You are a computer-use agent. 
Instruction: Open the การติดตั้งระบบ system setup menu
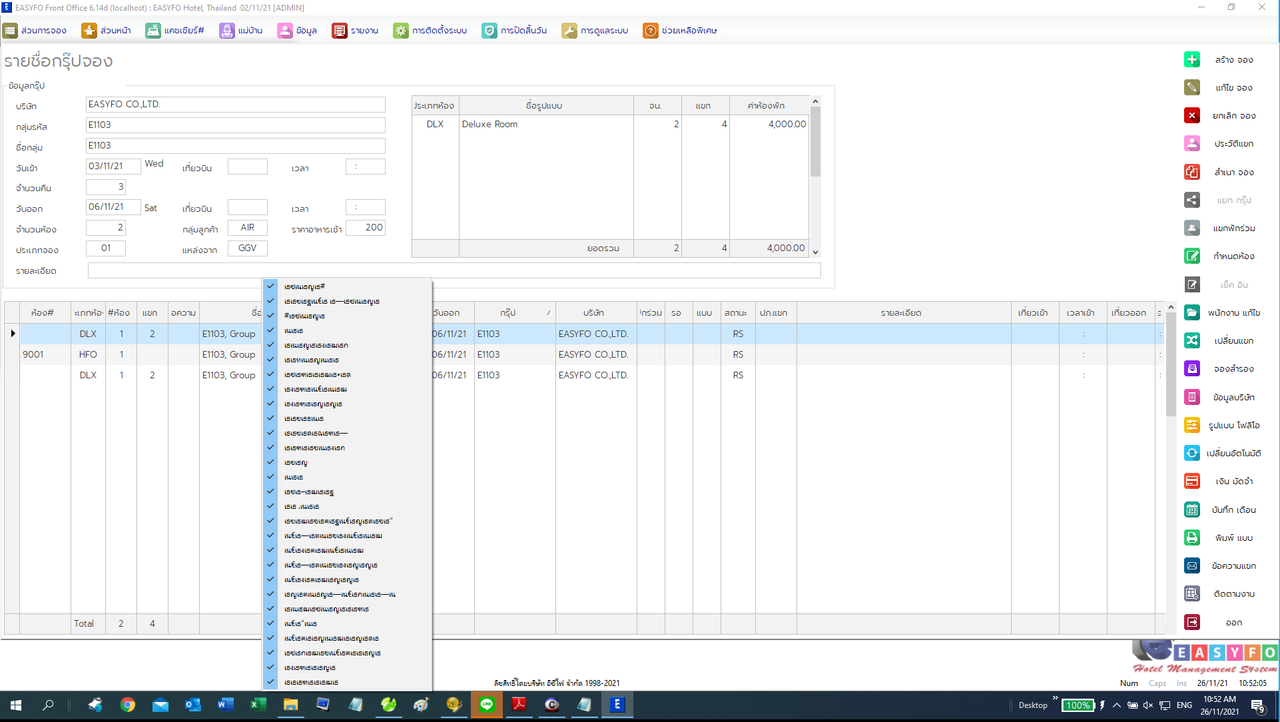click(430, 31)
